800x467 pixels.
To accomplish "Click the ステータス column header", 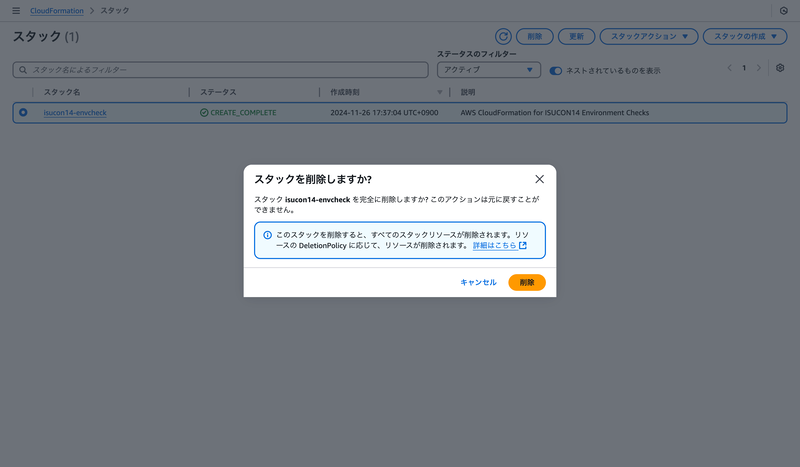I will 218,92.
